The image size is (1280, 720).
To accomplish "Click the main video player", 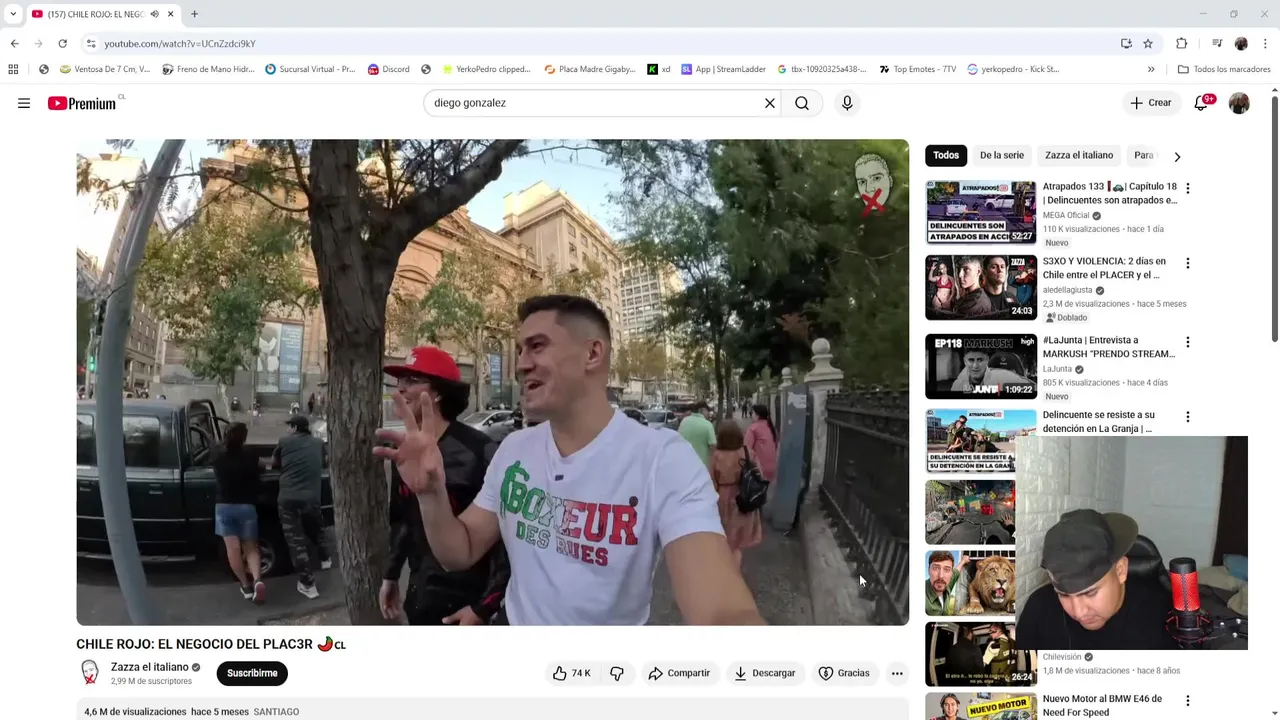I will (x=493, y=382).
